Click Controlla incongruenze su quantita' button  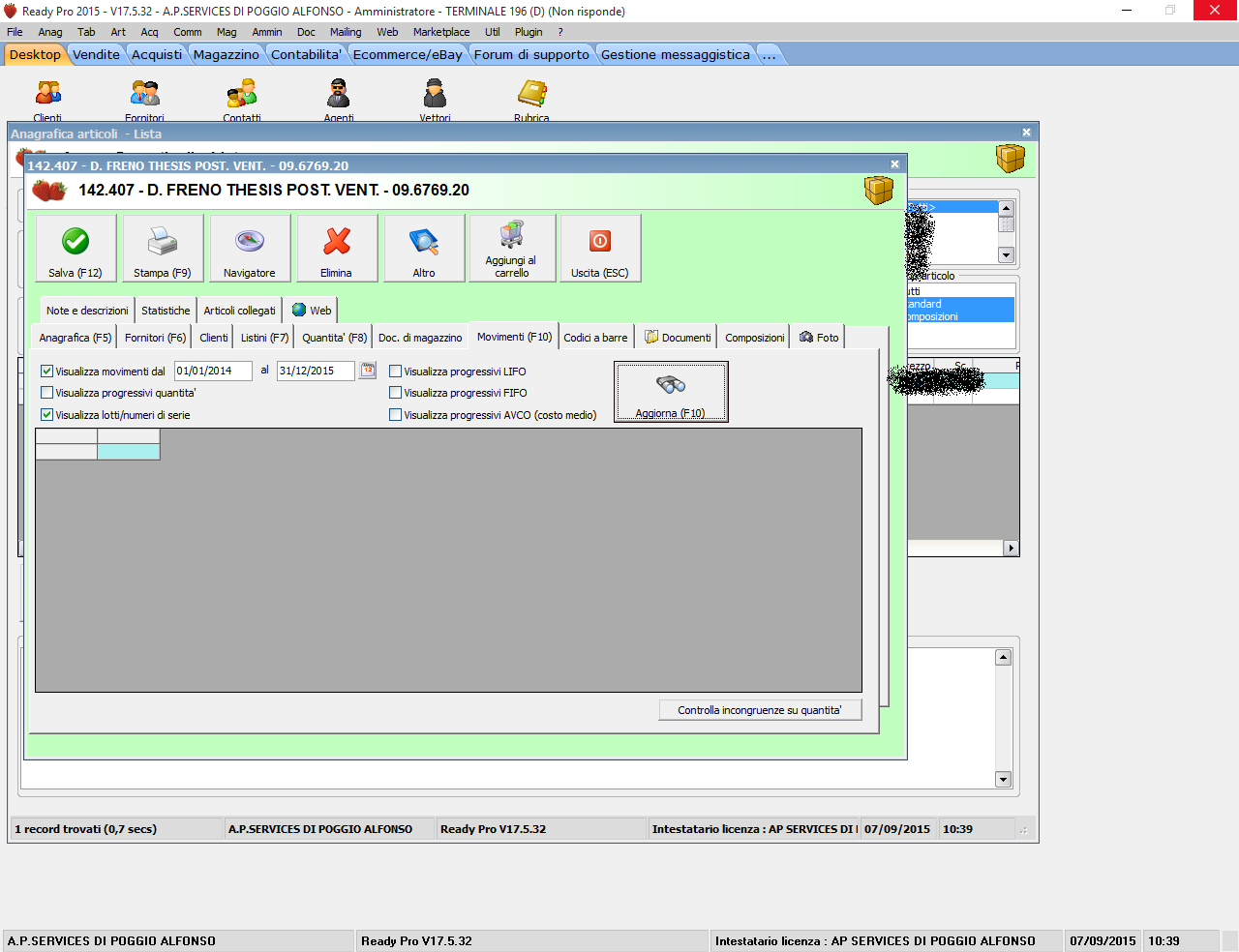760,710
